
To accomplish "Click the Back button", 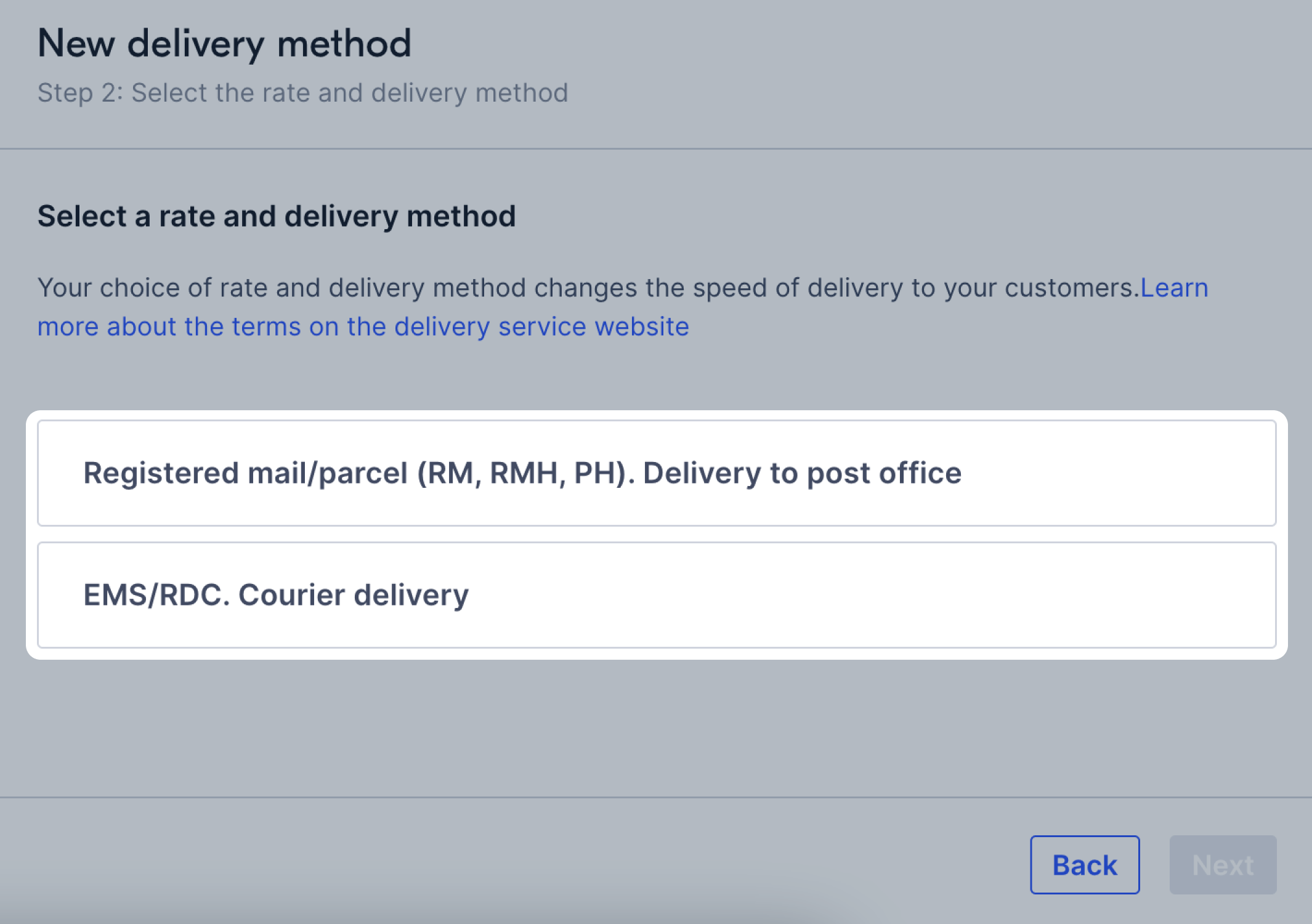I will click(1085, 865).
